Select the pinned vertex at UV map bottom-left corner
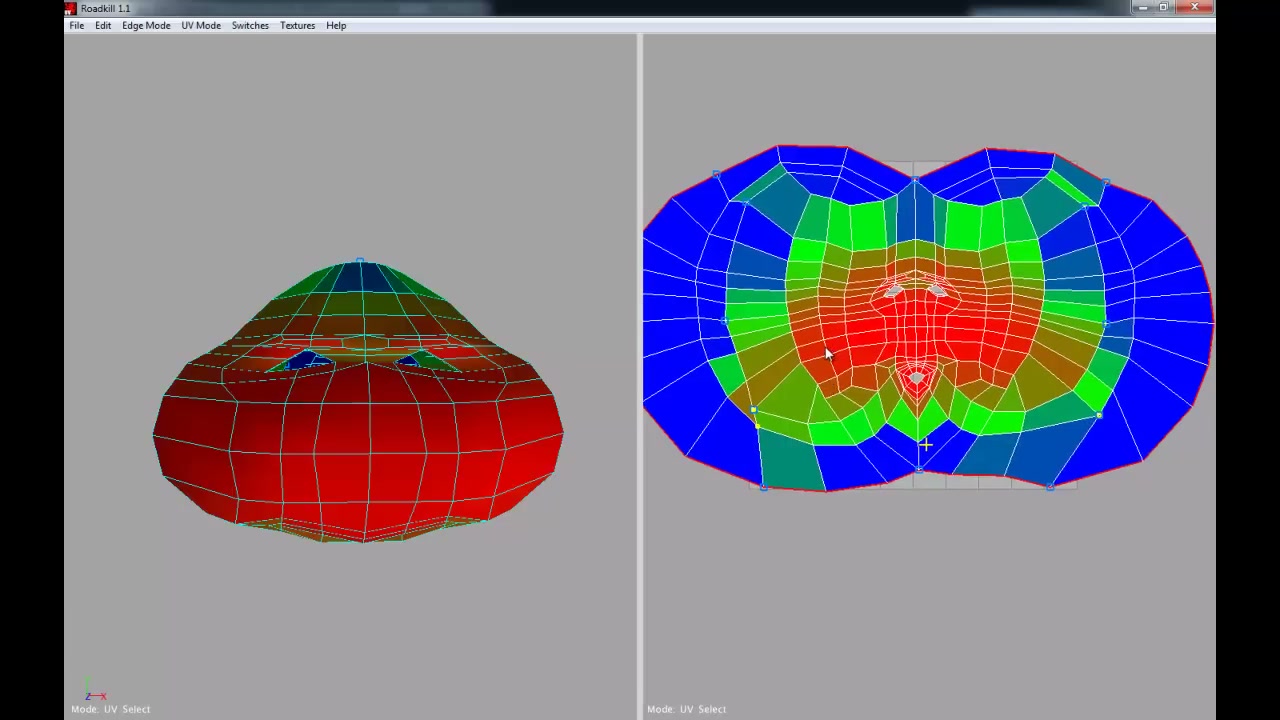The width and height of the screenshot is (1280, 720). (x=764, y=487)
